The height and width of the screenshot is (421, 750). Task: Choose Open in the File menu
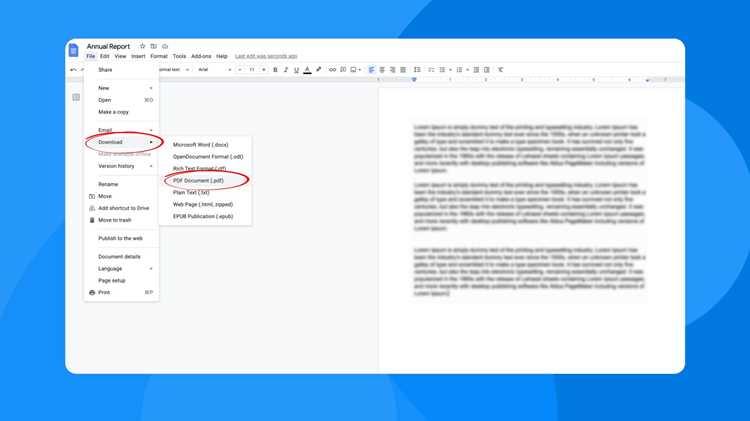[x=121, y=100]
